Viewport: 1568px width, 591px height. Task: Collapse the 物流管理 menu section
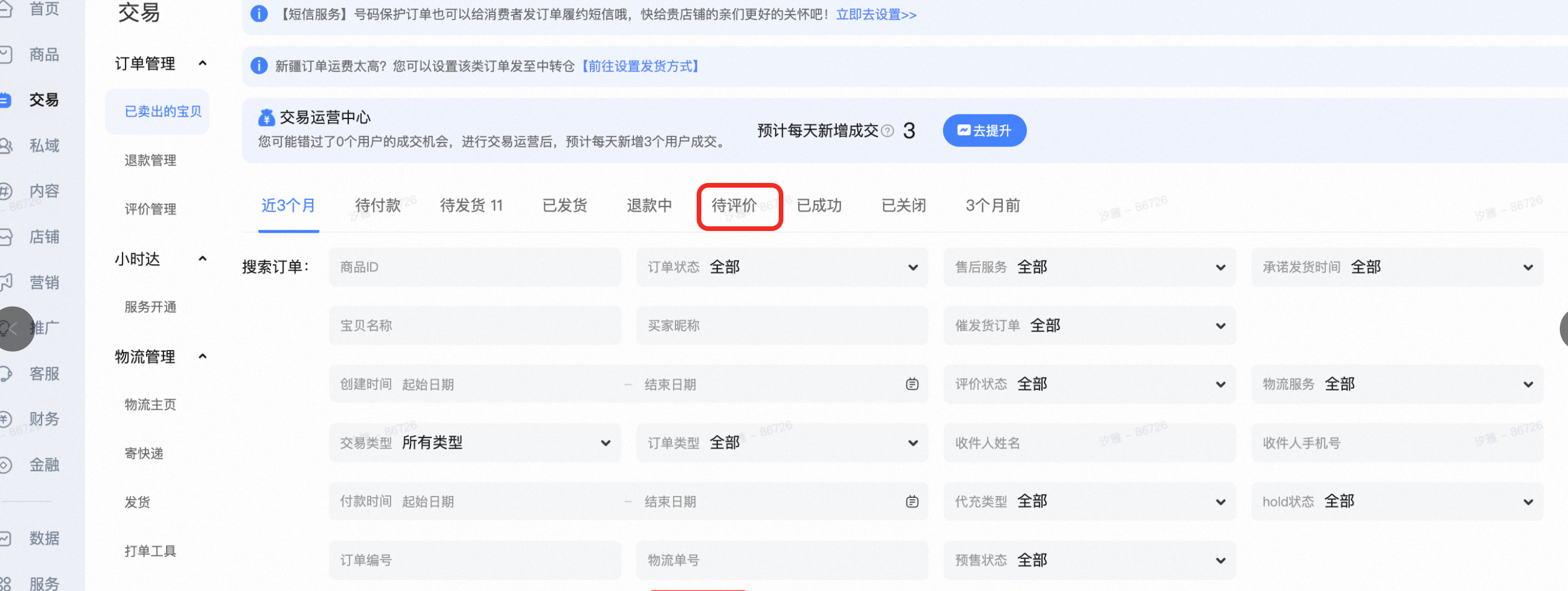(x=203, y=356)
